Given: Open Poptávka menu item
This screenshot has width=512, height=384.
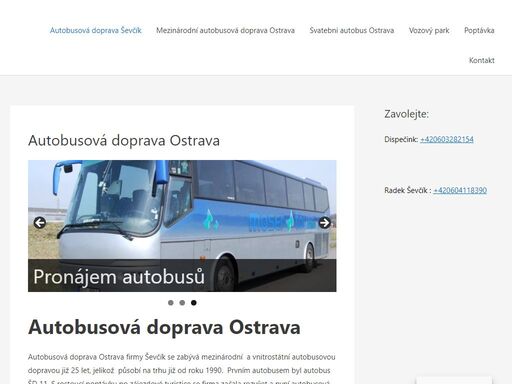Looking at the screenshot, I should [479, 30].
